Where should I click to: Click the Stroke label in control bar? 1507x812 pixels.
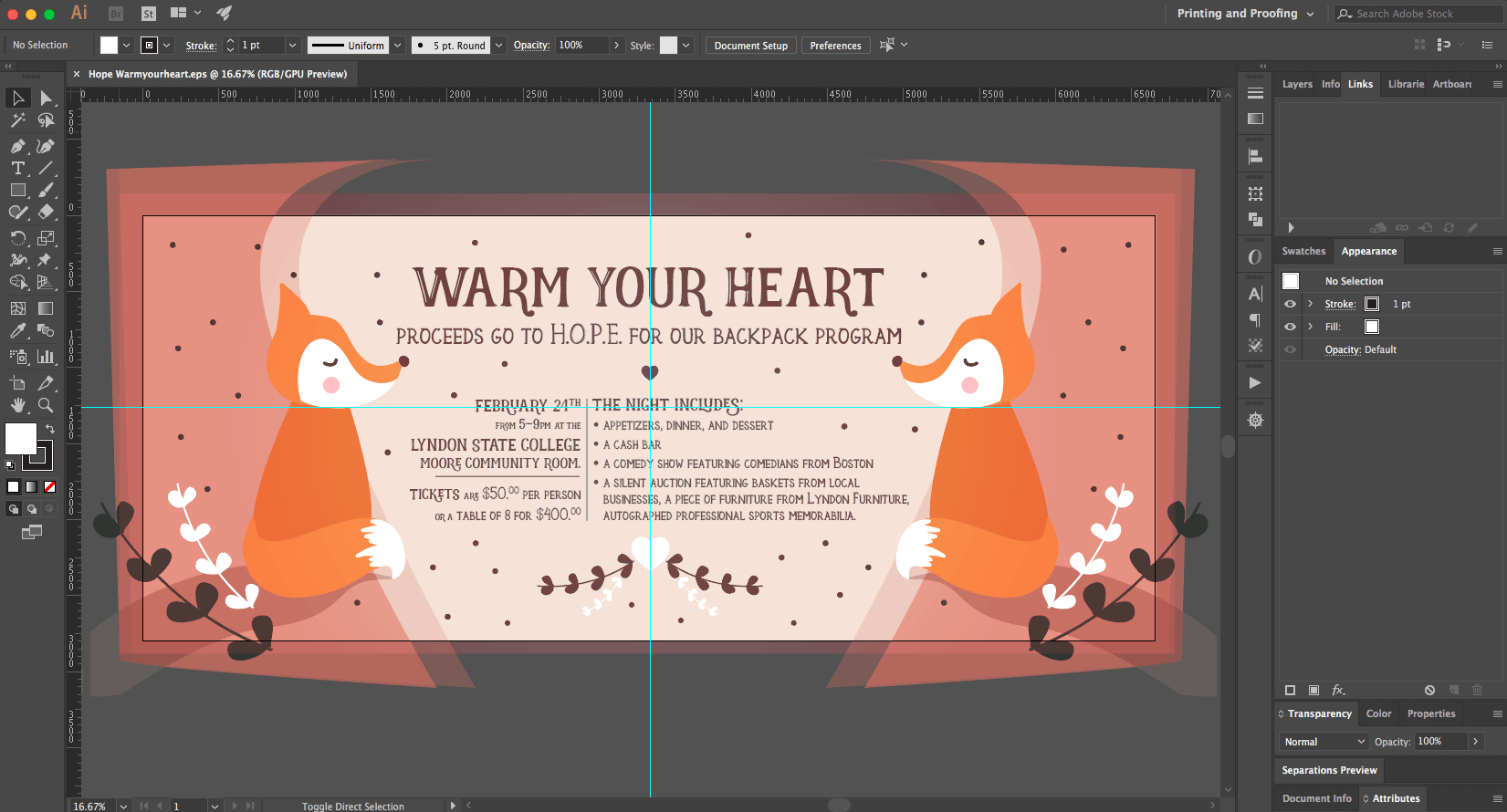201,46
